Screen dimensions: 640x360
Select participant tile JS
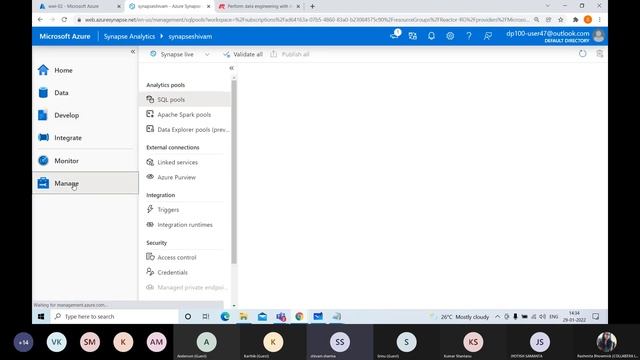tap(540, 342)
